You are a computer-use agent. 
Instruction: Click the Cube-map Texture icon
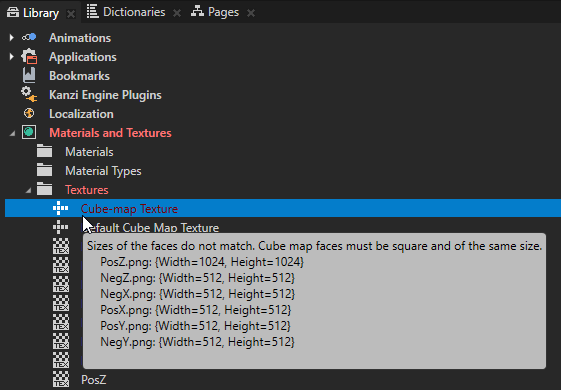tap(60, 208)
